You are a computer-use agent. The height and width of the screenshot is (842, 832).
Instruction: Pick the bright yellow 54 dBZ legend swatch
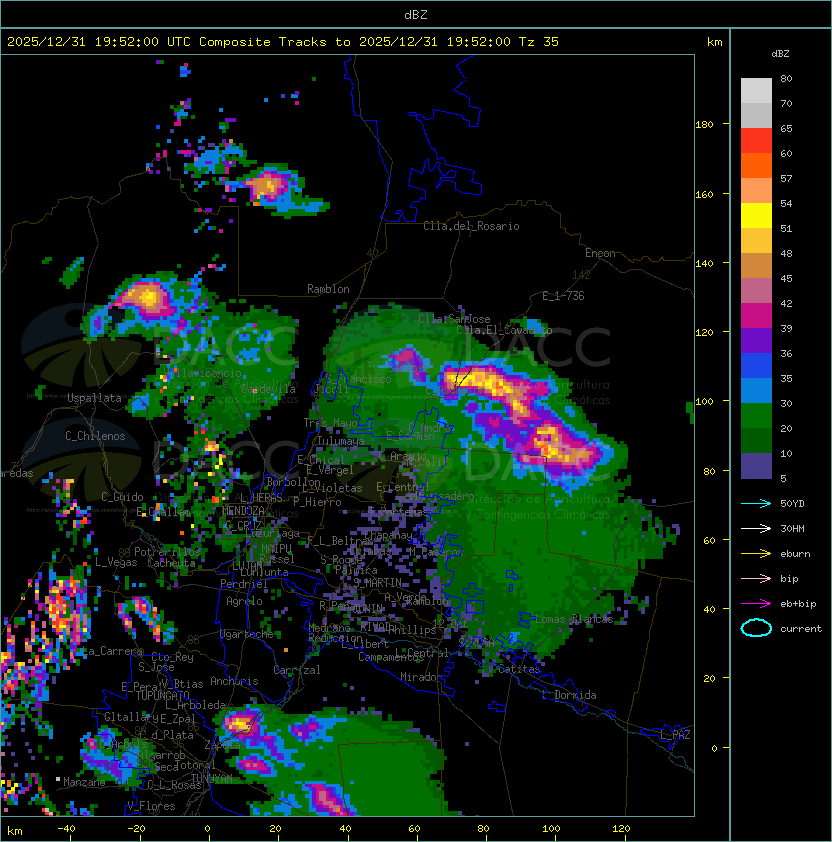pos(756,216)
